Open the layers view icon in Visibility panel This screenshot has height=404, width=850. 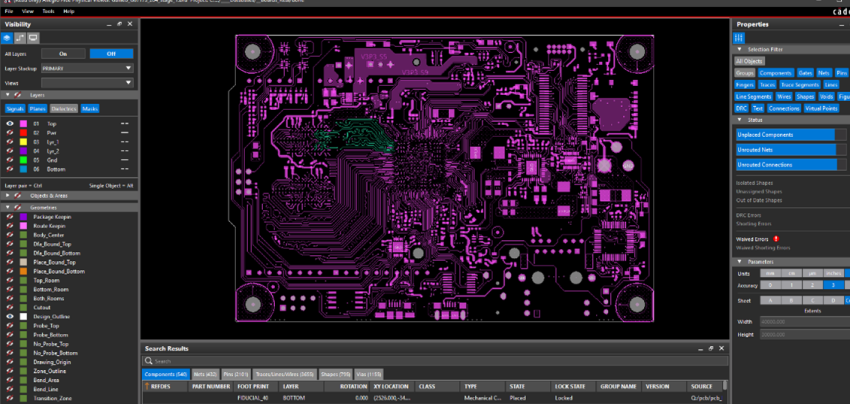tap(9, 37)
